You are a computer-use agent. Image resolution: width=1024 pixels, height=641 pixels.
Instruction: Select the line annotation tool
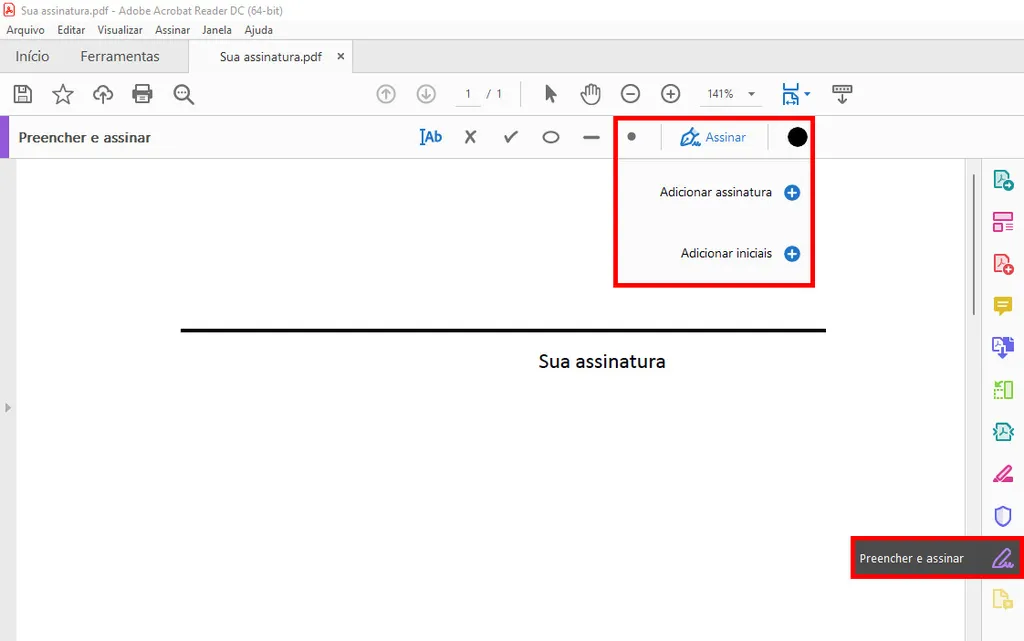click(590, 137)
